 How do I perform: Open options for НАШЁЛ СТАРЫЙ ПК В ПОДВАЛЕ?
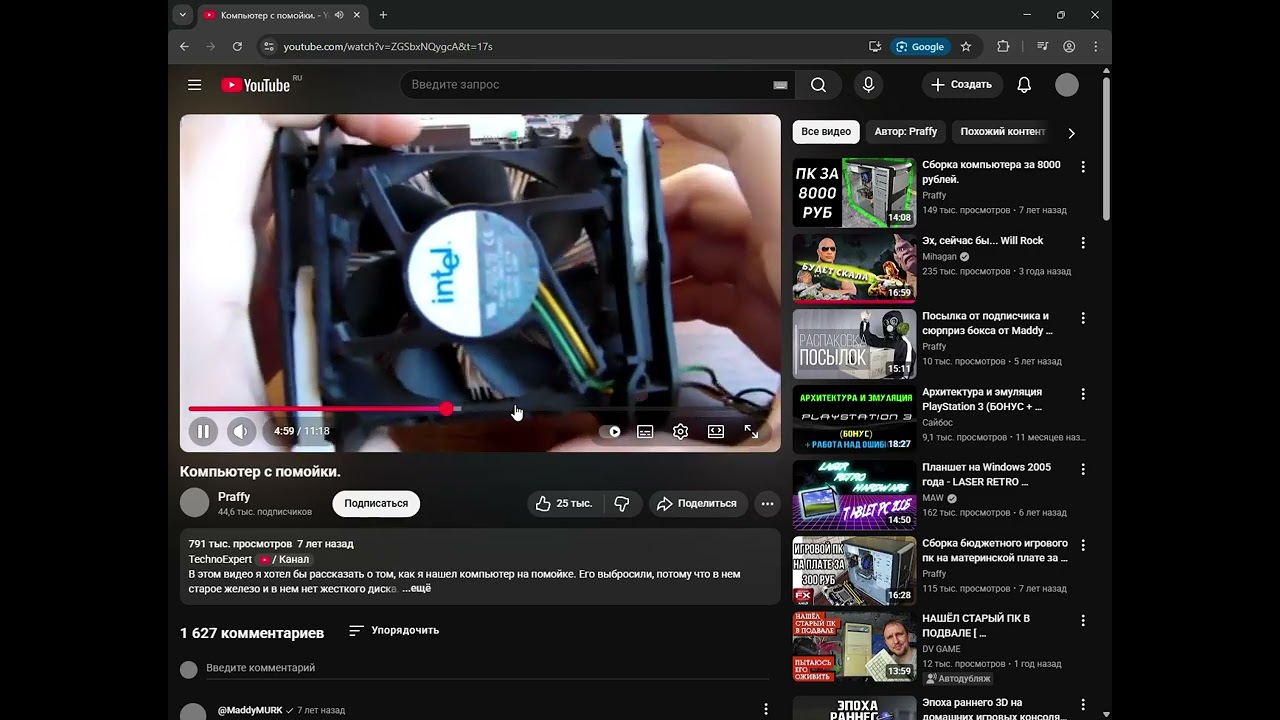tap(1082, 620)
